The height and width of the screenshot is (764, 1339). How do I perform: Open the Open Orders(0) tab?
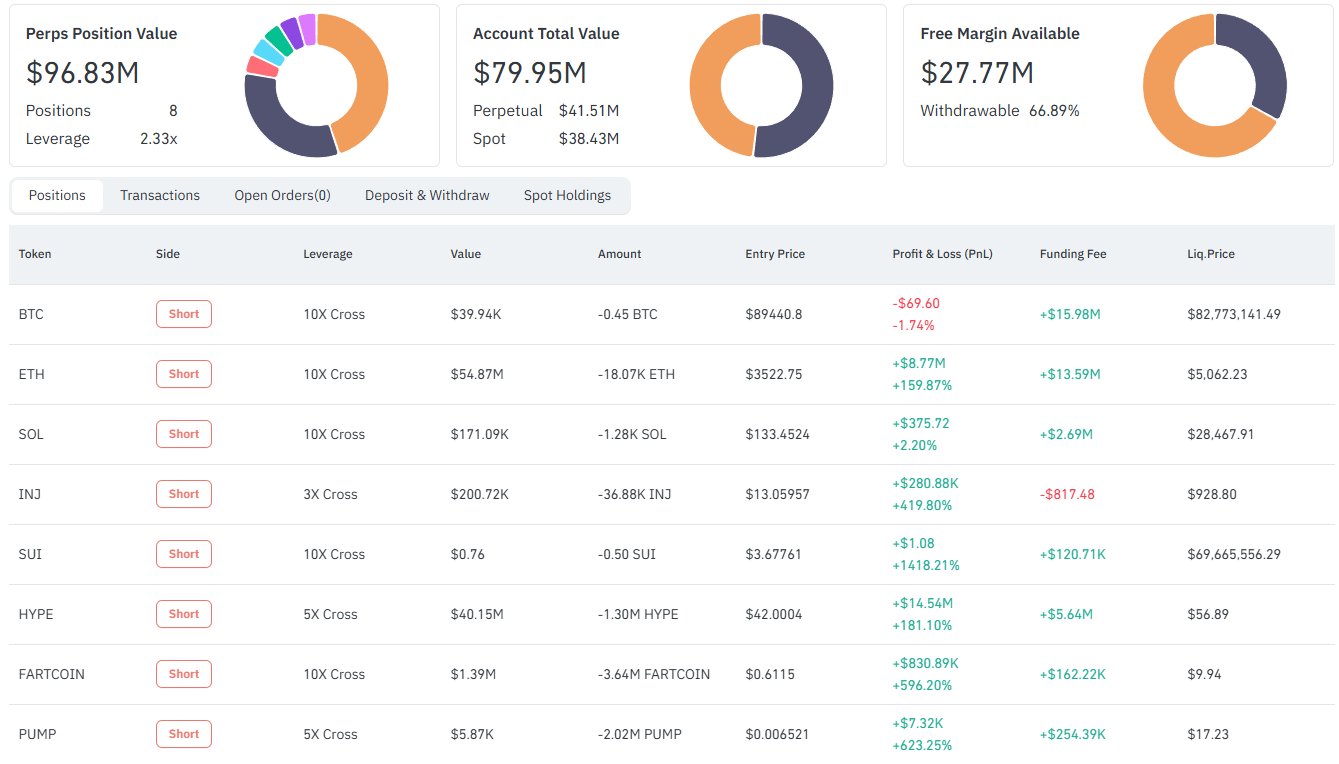click(282, 195)
